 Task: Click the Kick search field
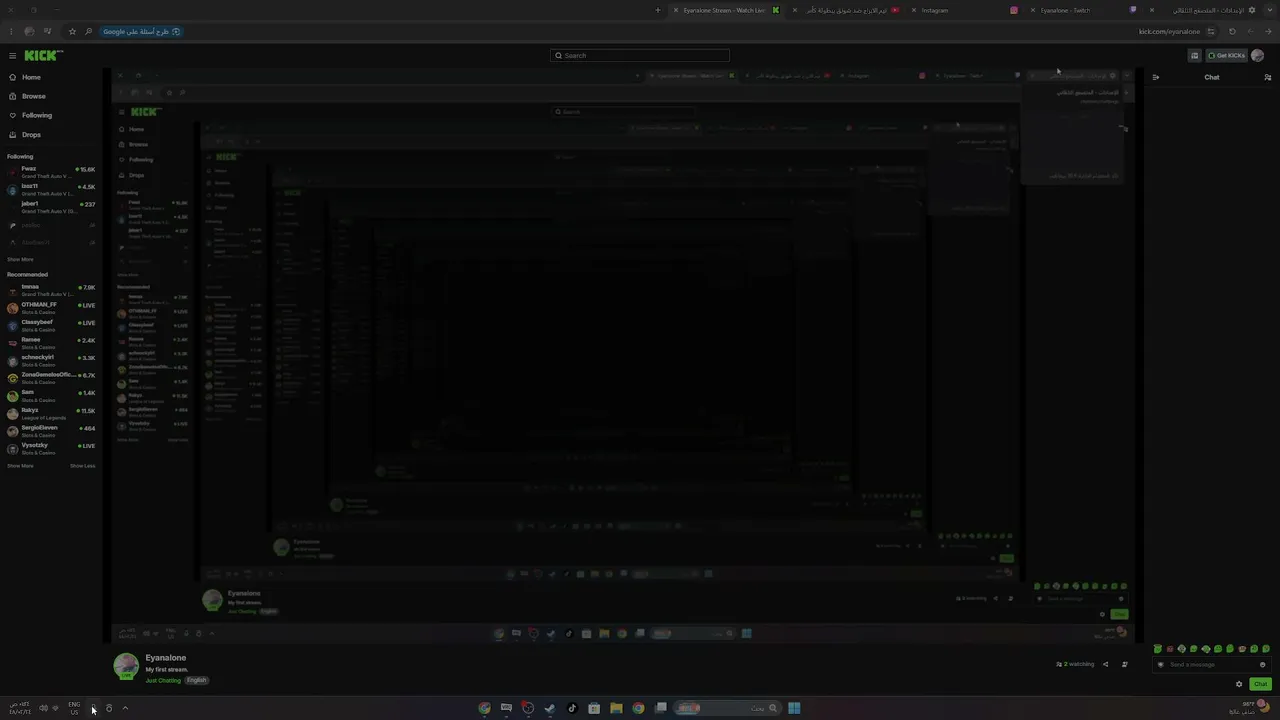click(640, 56)
